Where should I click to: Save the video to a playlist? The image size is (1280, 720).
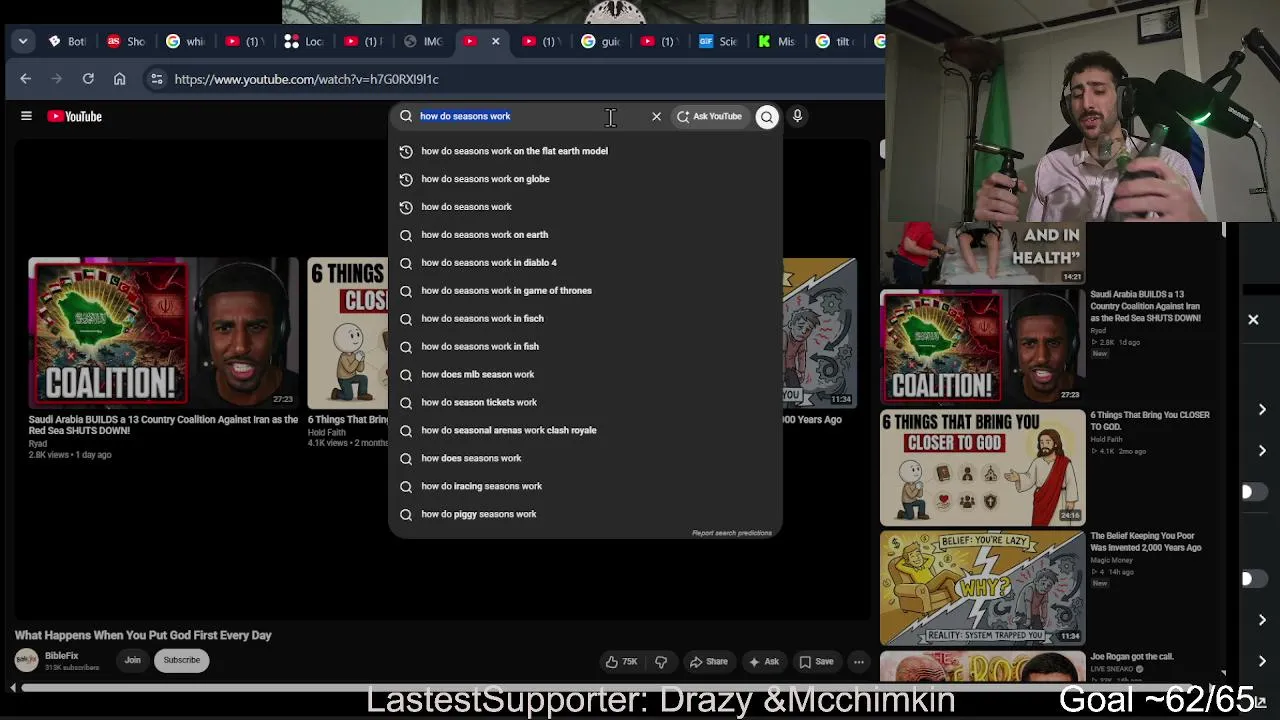point(816,661)
